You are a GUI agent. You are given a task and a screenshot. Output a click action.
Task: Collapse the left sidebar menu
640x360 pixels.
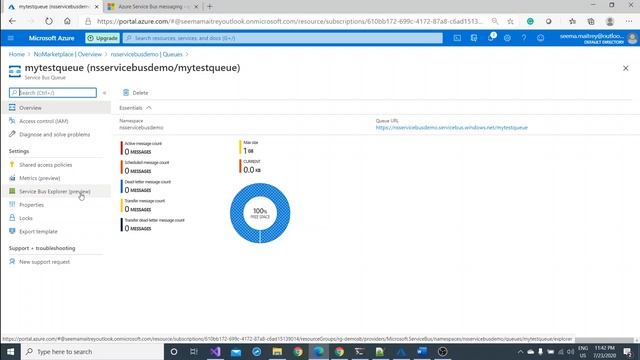coord(104,93)
